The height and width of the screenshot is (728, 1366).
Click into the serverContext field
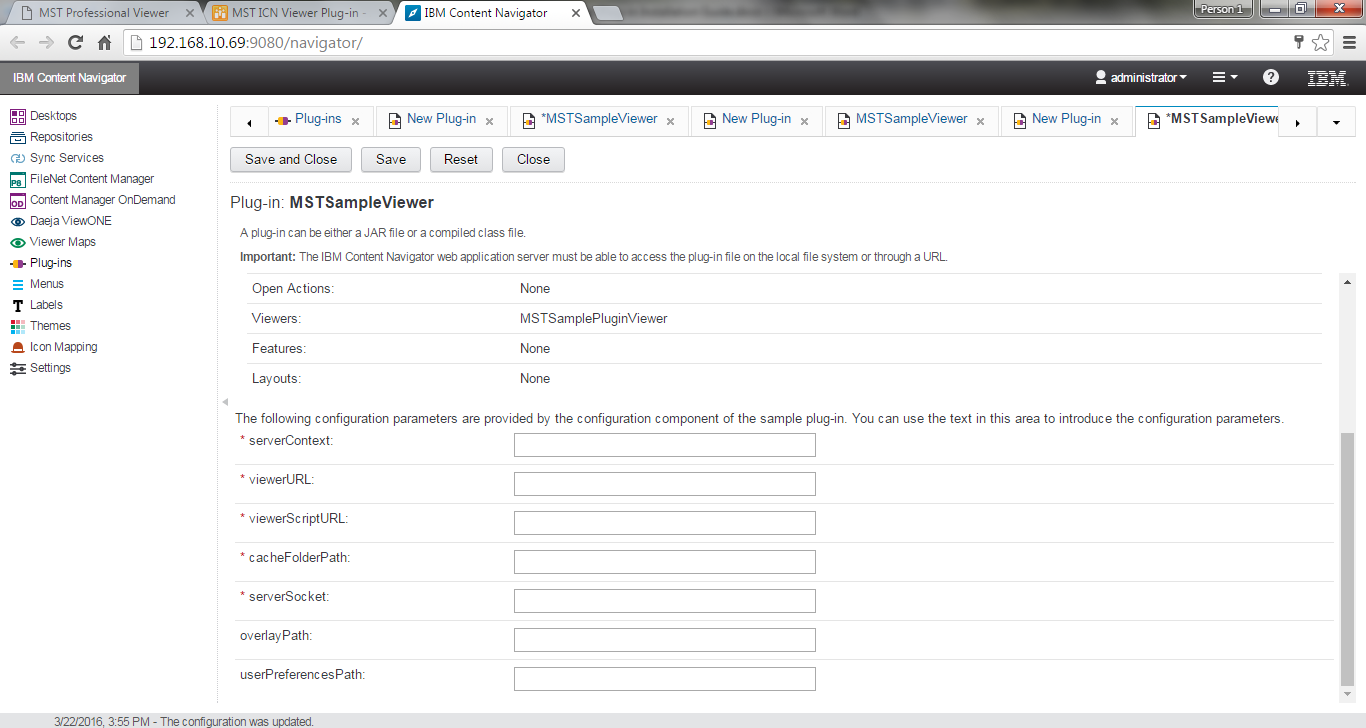coord(664,445)
